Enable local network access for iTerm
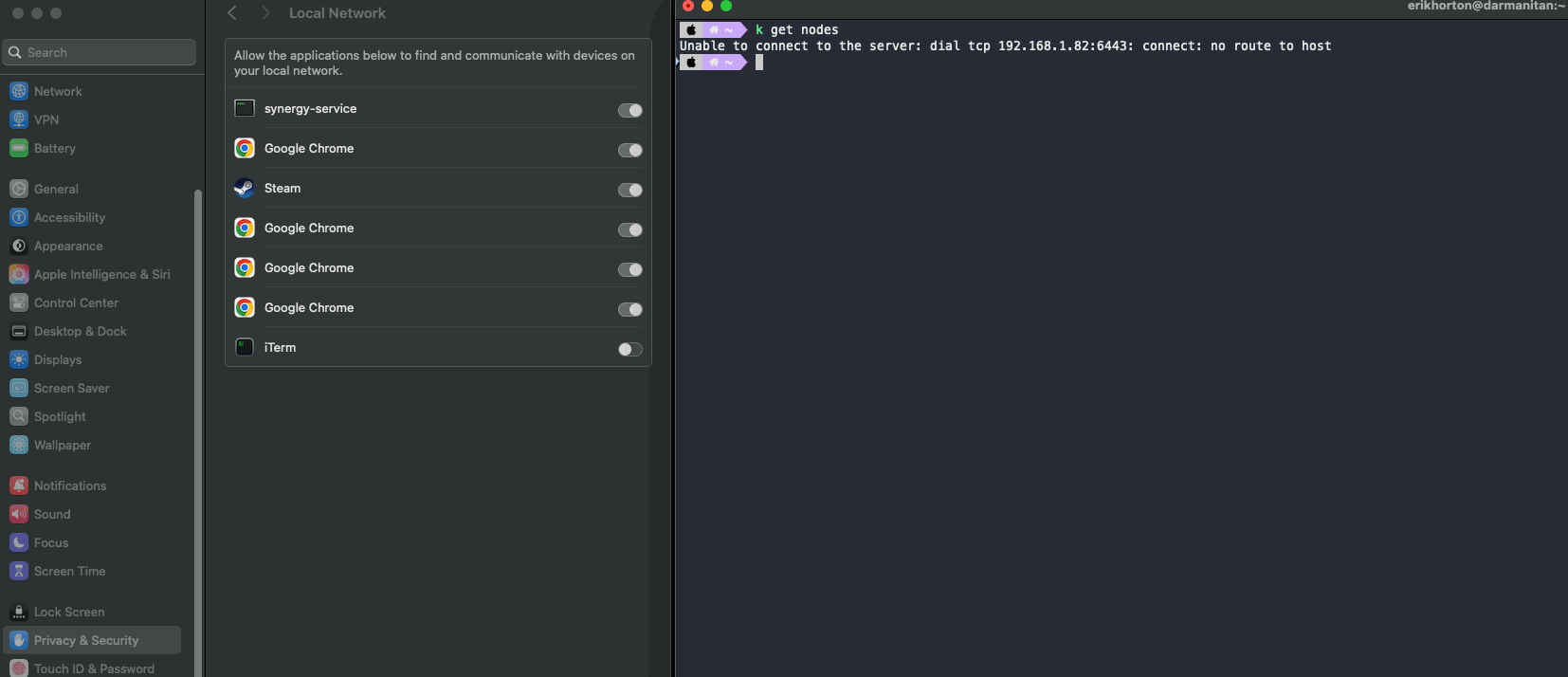The image size is (1568, 677). click(630, 349)
